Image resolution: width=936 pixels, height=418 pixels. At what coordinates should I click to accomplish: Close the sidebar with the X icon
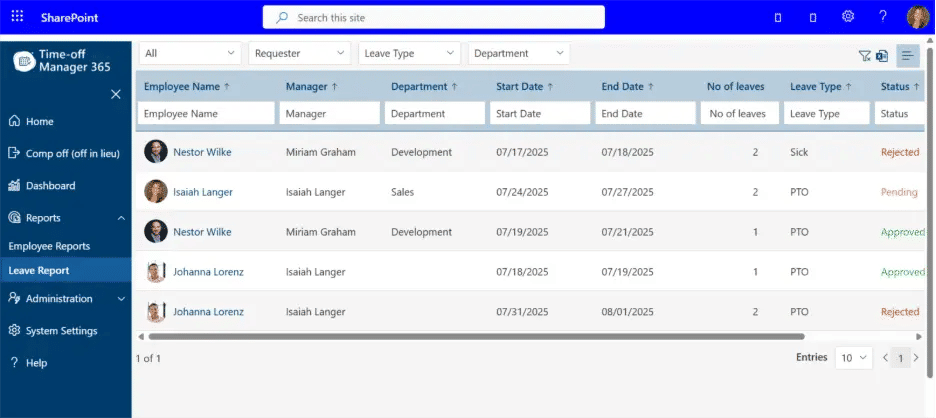point(116,94)
